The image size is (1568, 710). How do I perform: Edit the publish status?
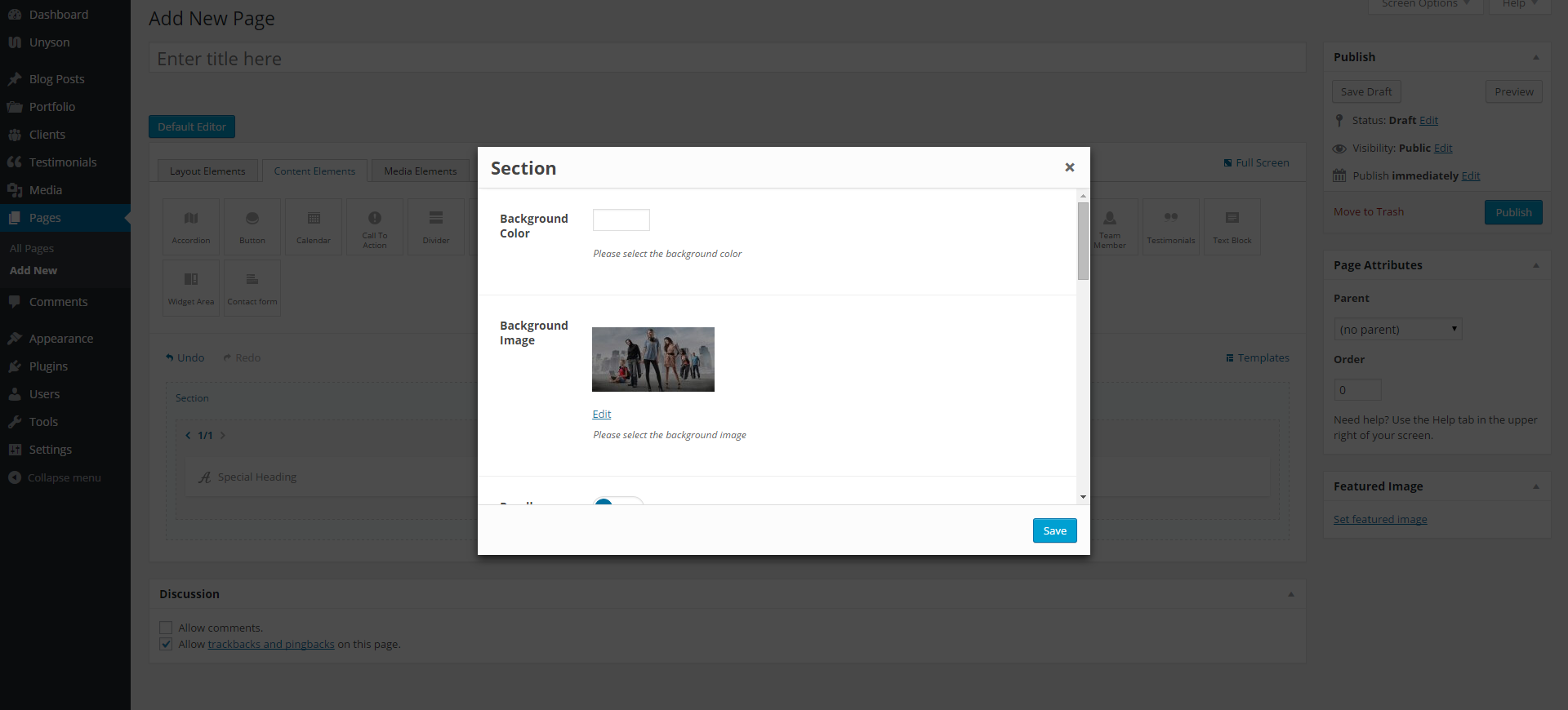1428,120
